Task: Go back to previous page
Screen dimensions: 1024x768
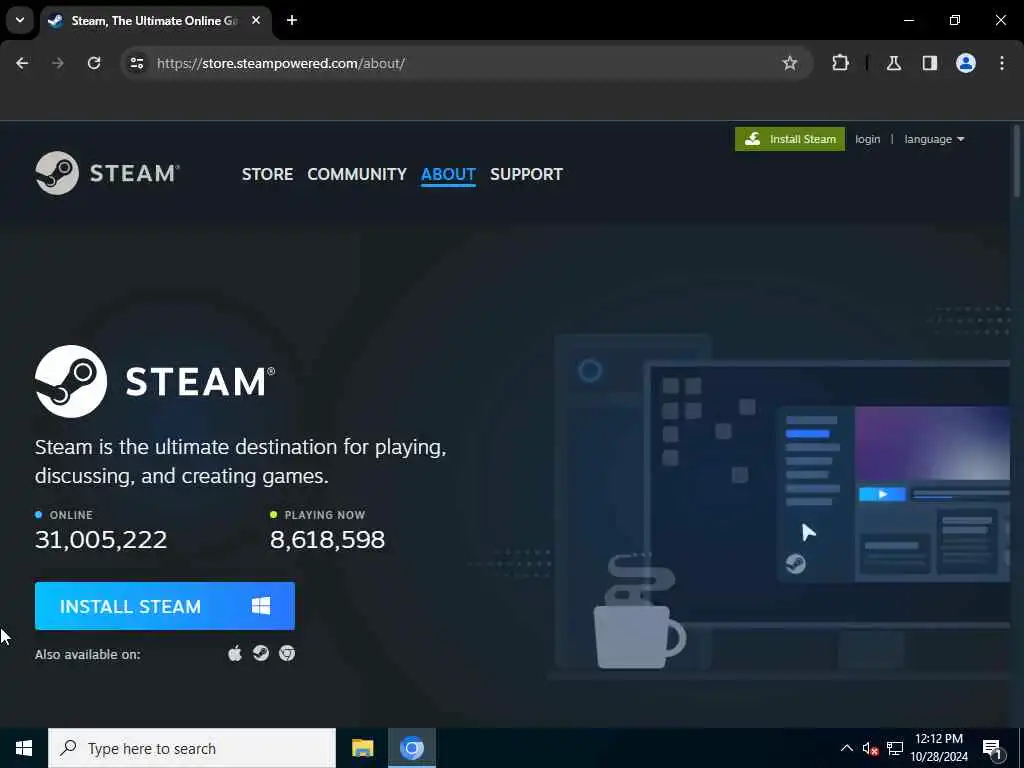Action: point(22,63)
